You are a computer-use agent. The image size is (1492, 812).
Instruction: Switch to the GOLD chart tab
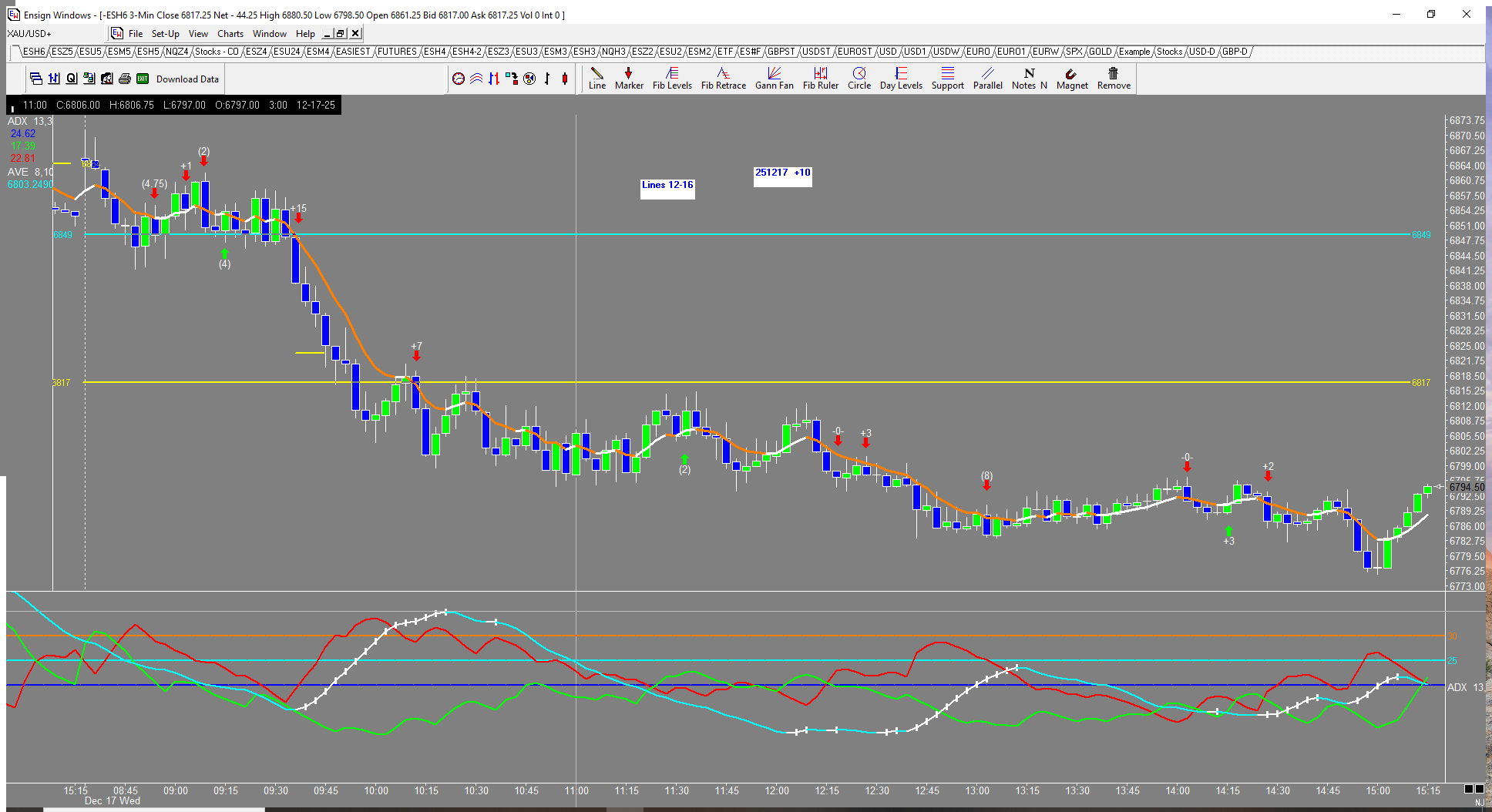pyautogui.click(x=1100, y=52)
